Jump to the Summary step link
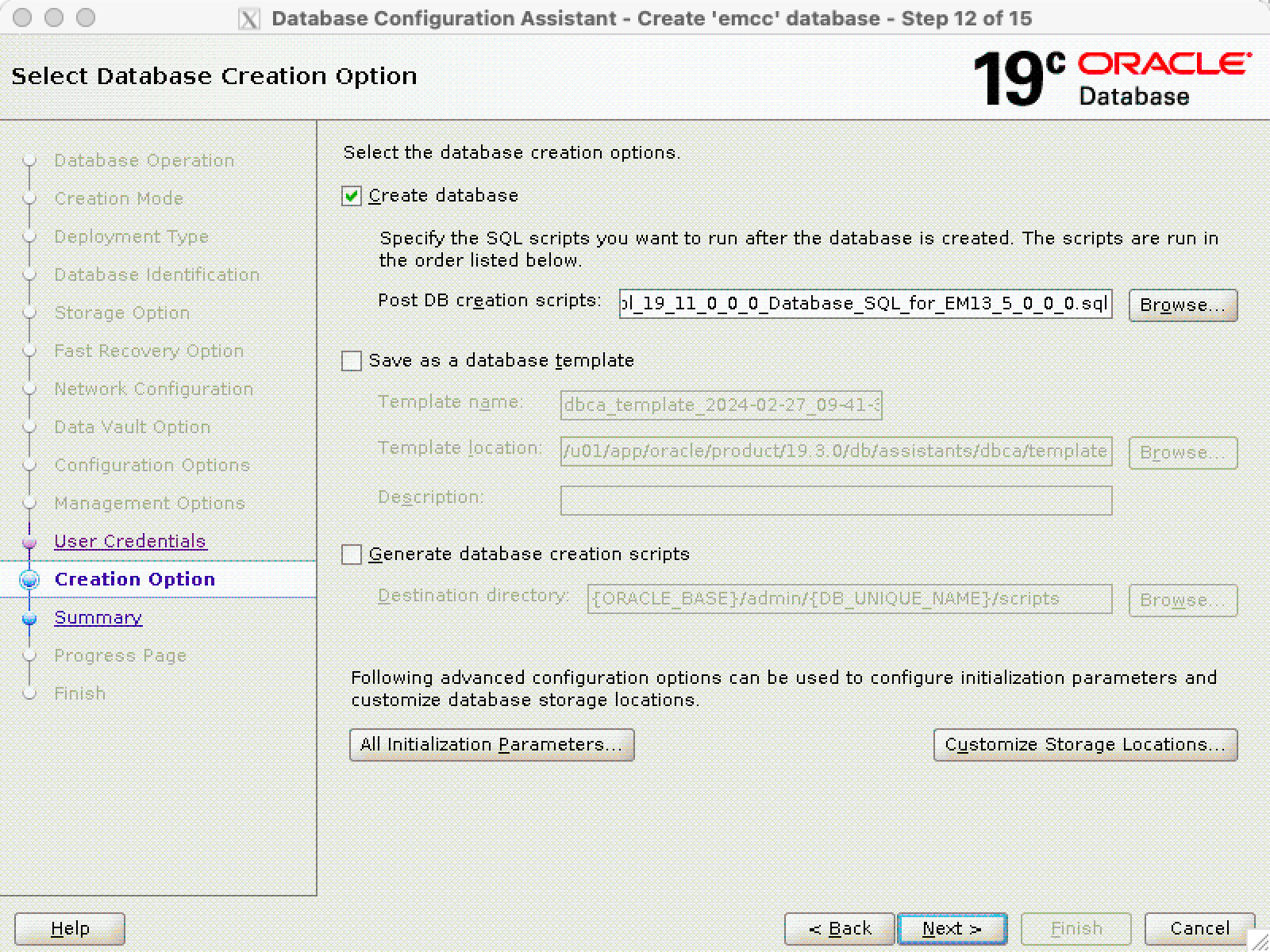Image resolution: width=1270 pixels, height=952 pixels. 98,617
